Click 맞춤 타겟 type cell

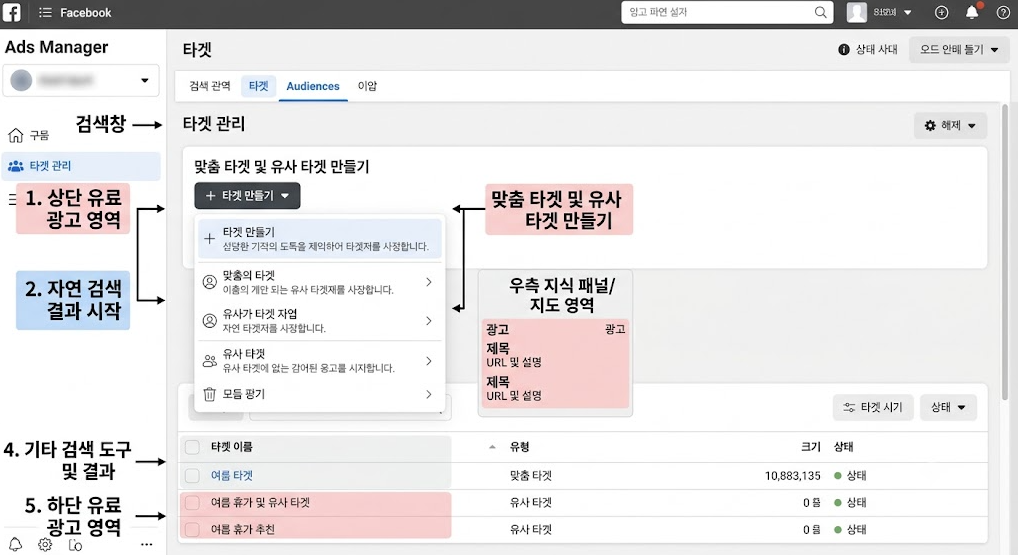(x=530, y=476)
